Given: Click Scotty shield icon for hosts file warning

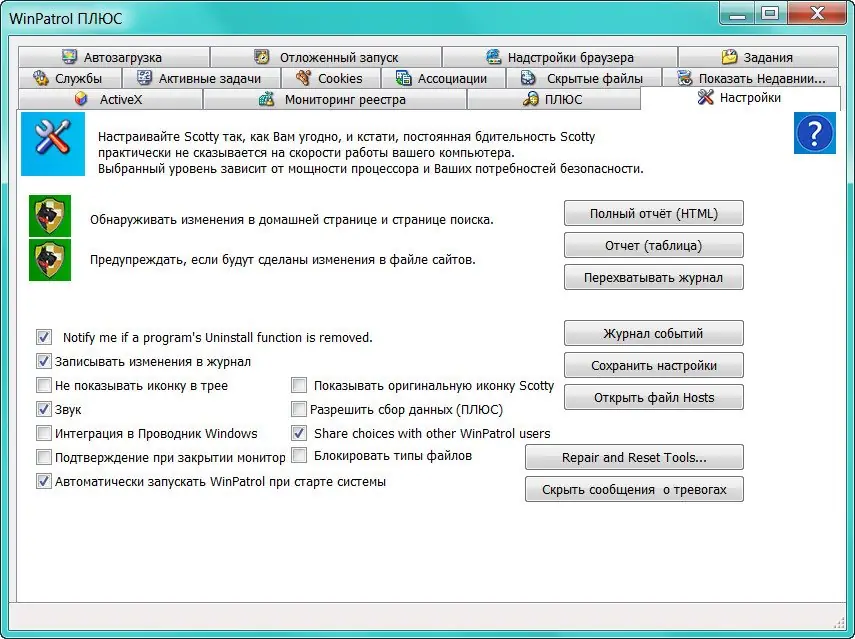Looking at the screenshot, I should (x=50, y=260).
